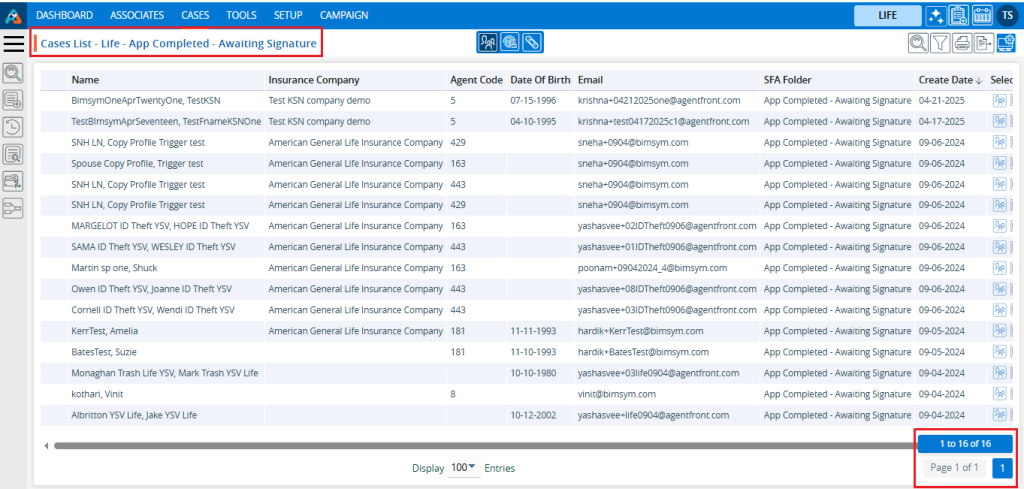1024x489 pixels.
Task: Click the LIFE button
Action: tap(887, 15)
